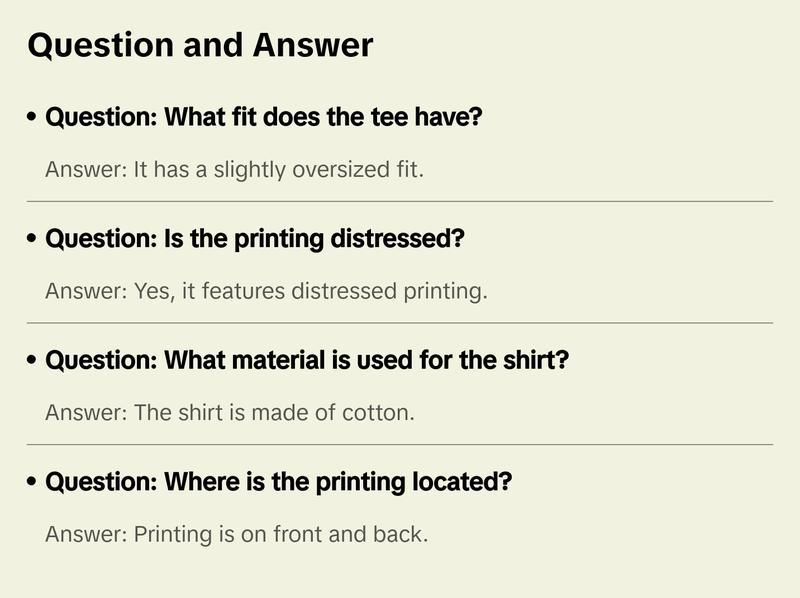Click the answer "Yes, it features distressed printing."
This screenshot has width=800, height=598.
coord(266,292)
